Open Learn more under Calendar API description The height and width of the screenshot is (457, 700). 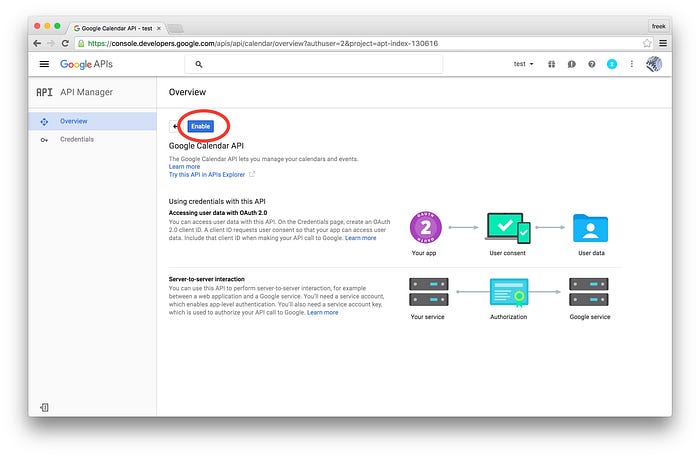pos(184,166)
